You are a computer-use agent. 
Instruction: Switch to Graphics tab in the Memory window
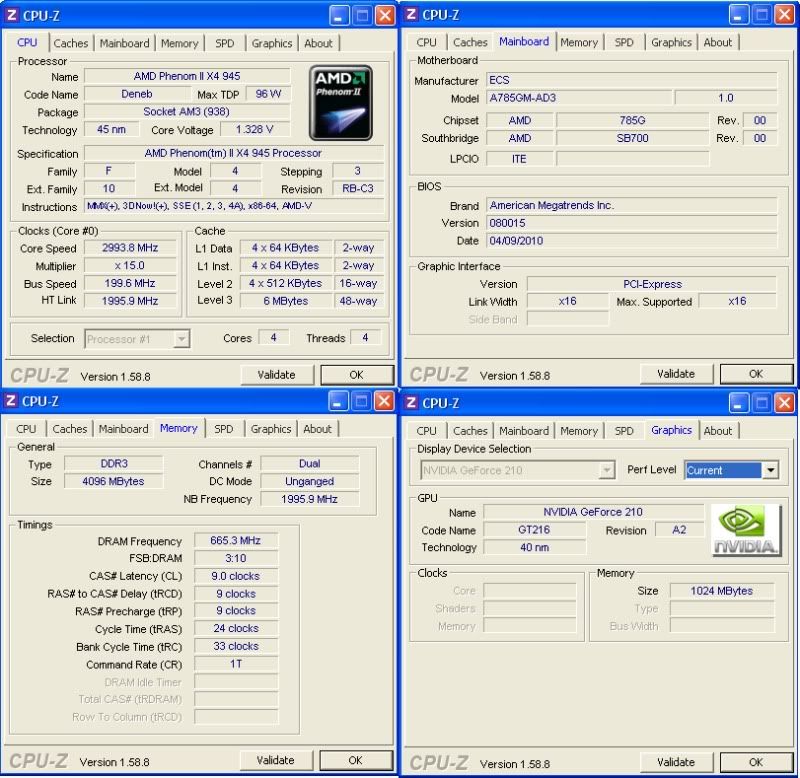tap(271, 429)
